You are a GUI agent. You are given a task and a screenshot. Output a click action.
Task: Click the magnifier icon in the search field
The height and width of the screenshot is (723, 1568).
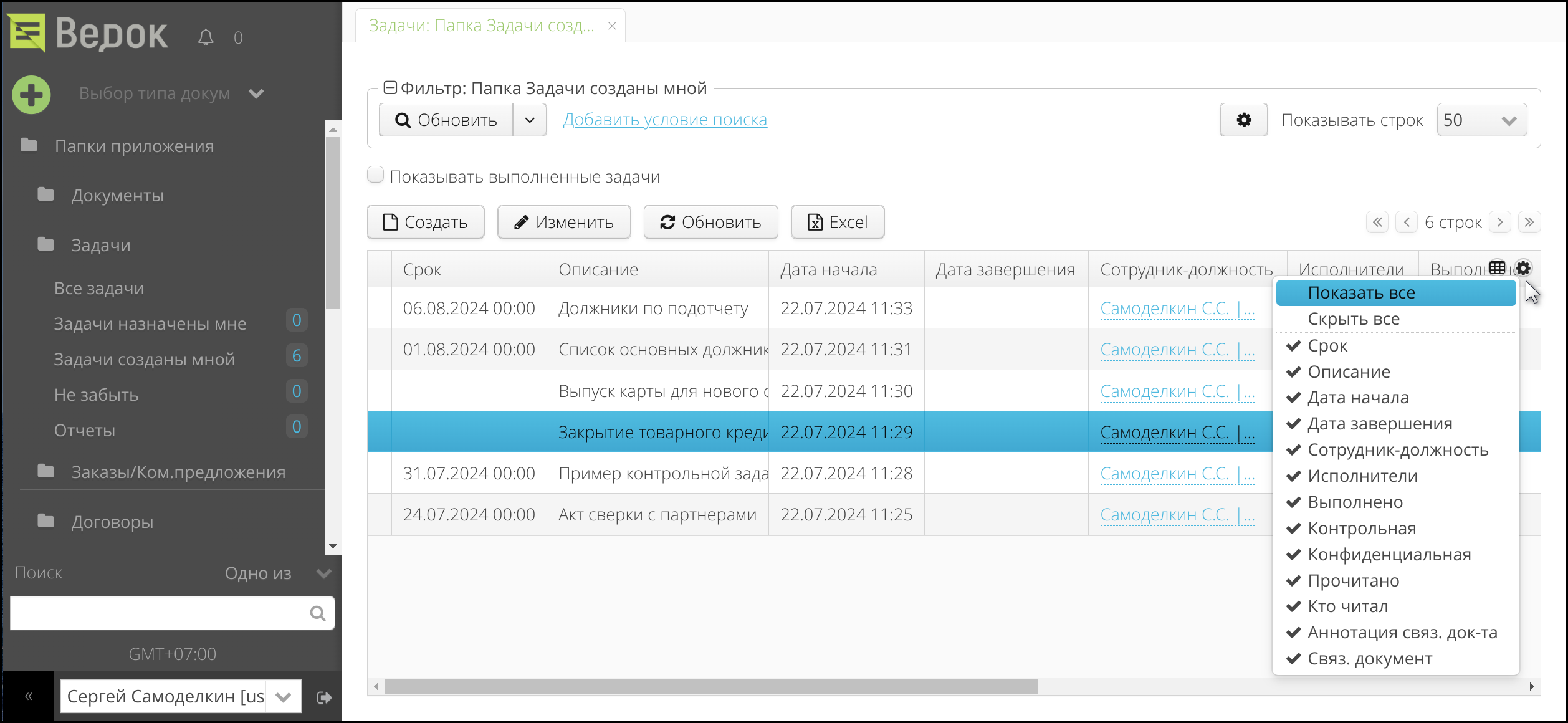[x=318, y=613]
